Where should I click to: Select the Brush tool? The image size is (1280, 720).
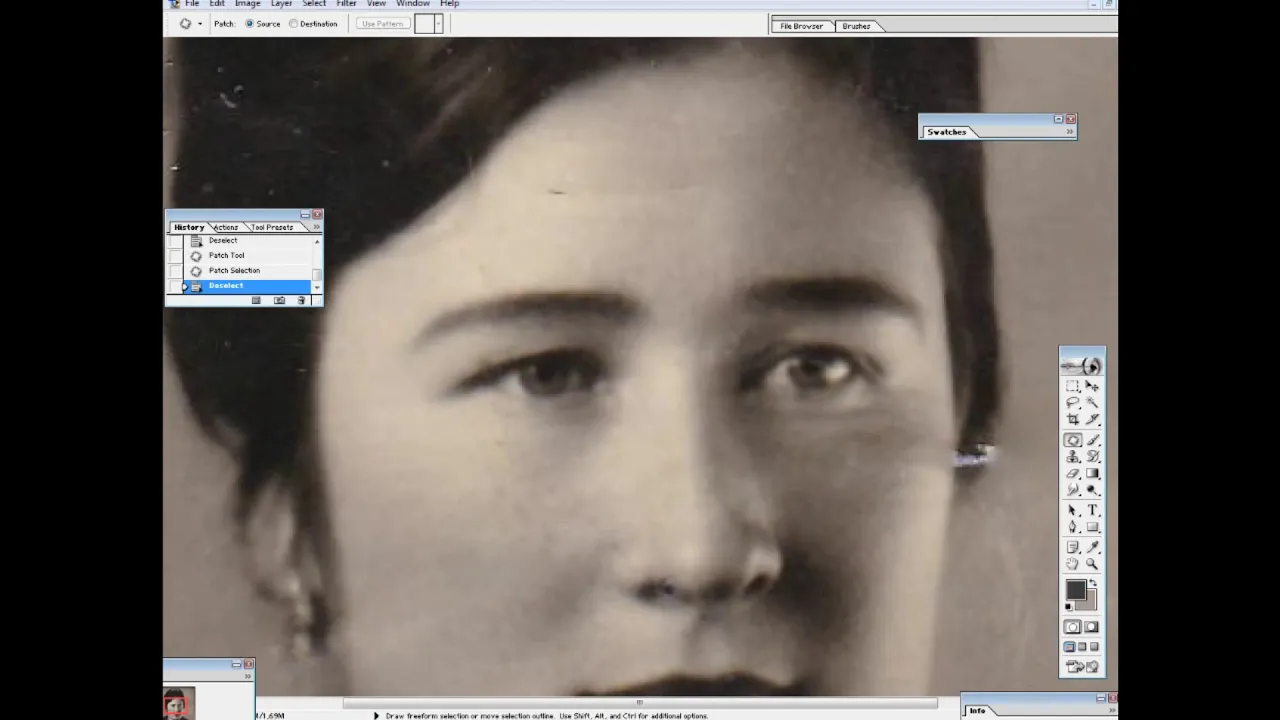[1092, 440]
